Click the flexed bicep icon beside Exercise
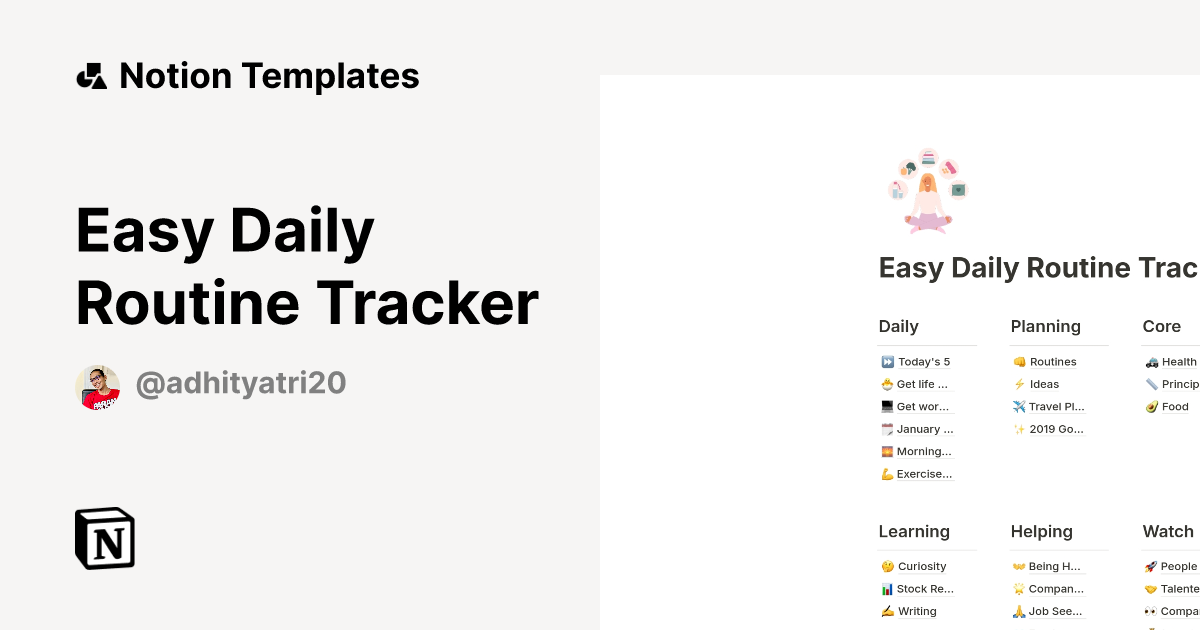This screenshot has width=1200, height=630. pos(886,473)
